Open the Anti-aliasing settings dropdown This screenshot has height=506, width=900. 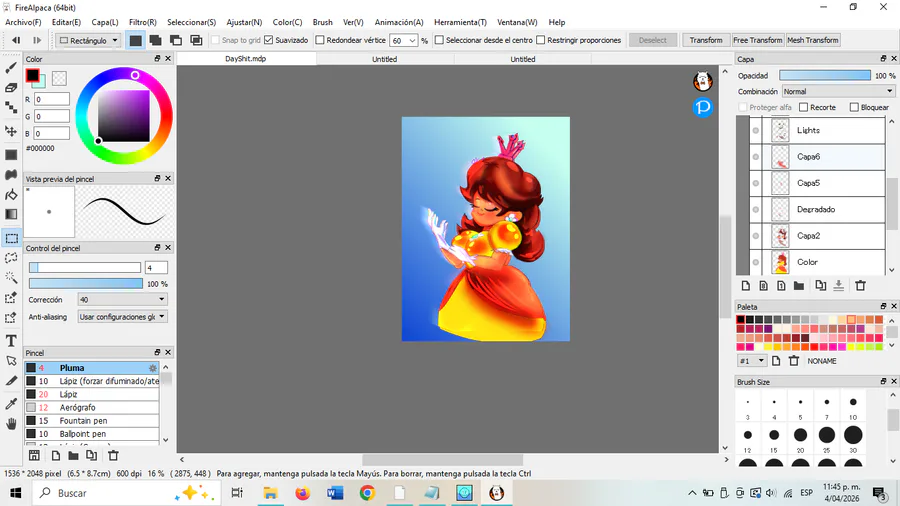(x=122, y=317)
